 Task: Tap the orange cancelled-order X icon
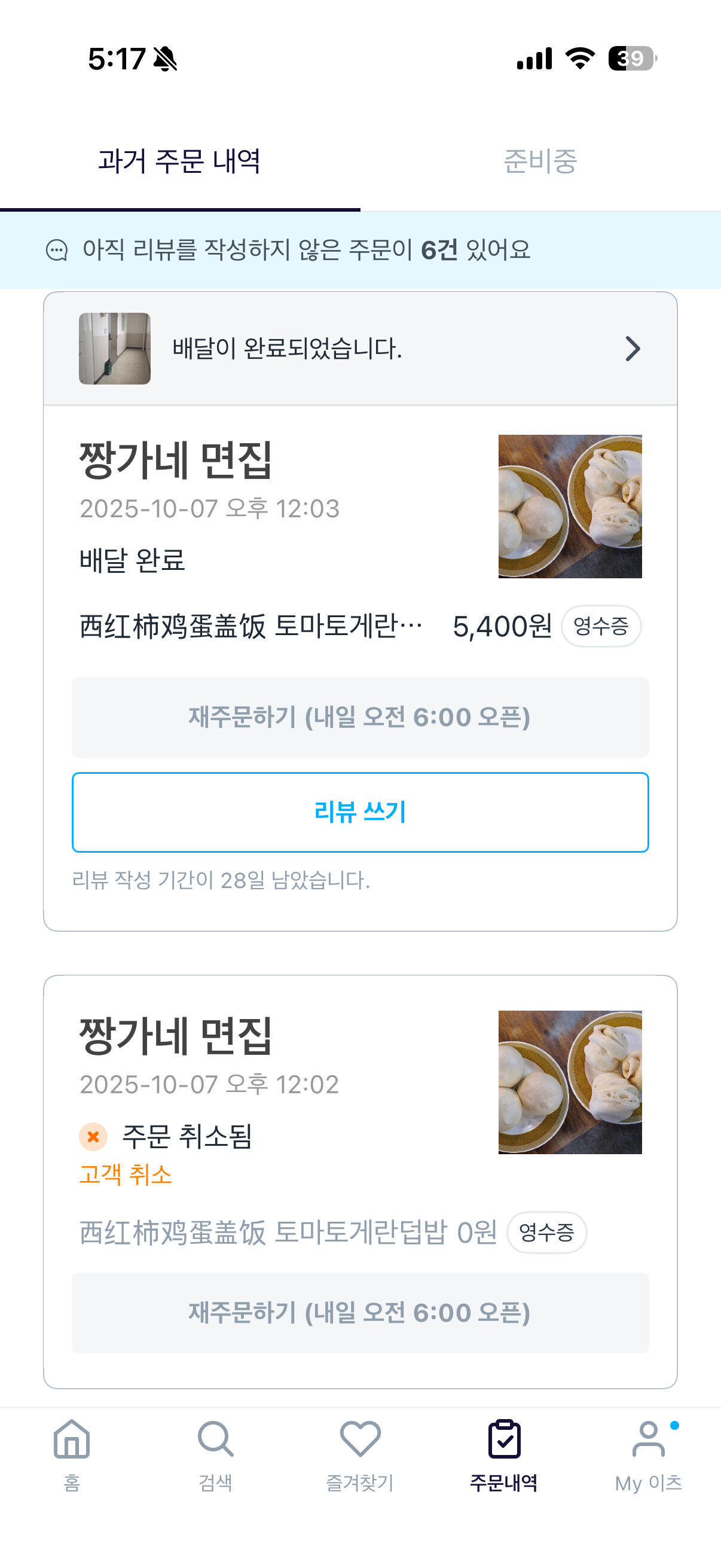(x=93, y=1136)
